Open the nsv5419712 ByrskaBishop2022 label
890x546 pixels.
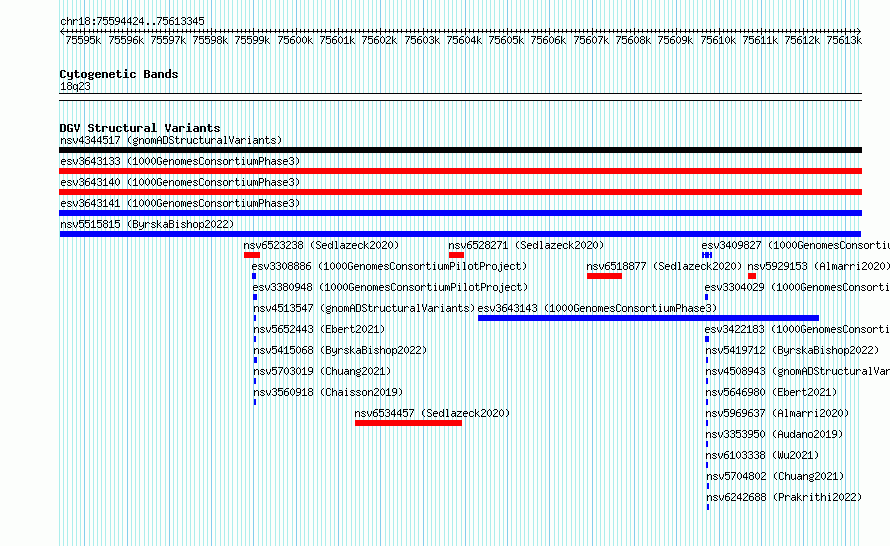pos(792,350)
